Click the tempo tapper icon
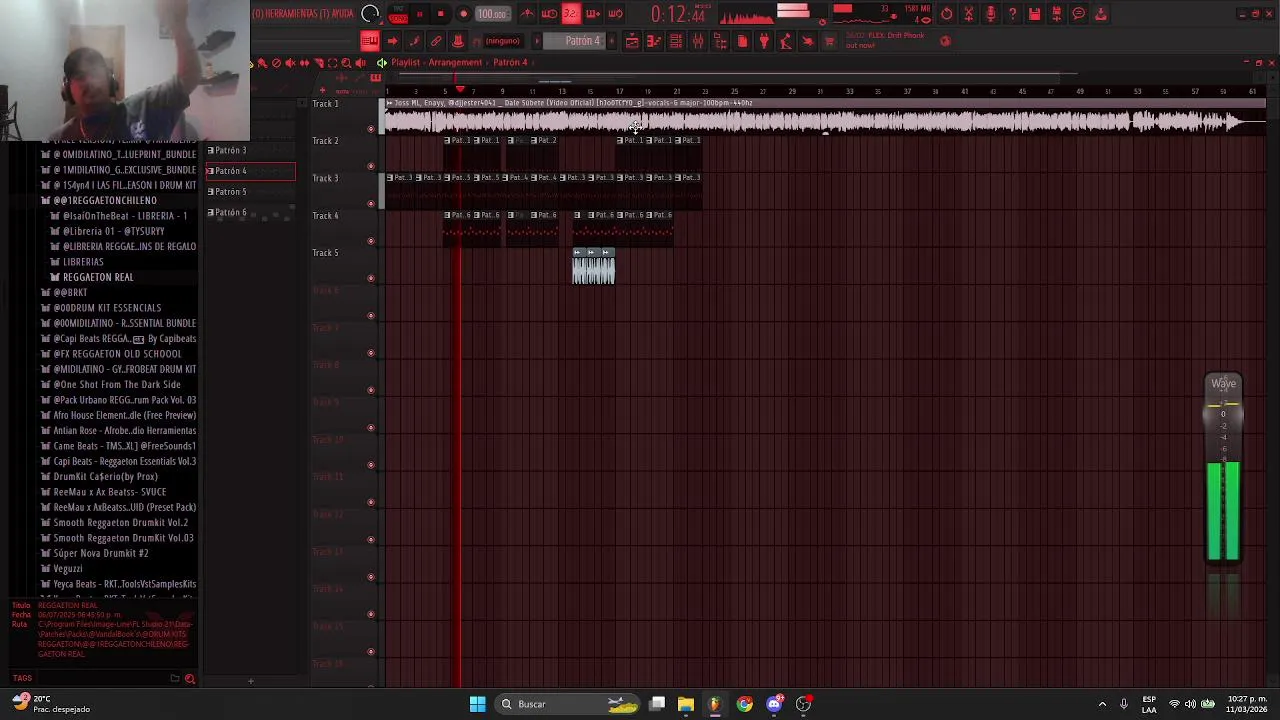 [786, 41]
